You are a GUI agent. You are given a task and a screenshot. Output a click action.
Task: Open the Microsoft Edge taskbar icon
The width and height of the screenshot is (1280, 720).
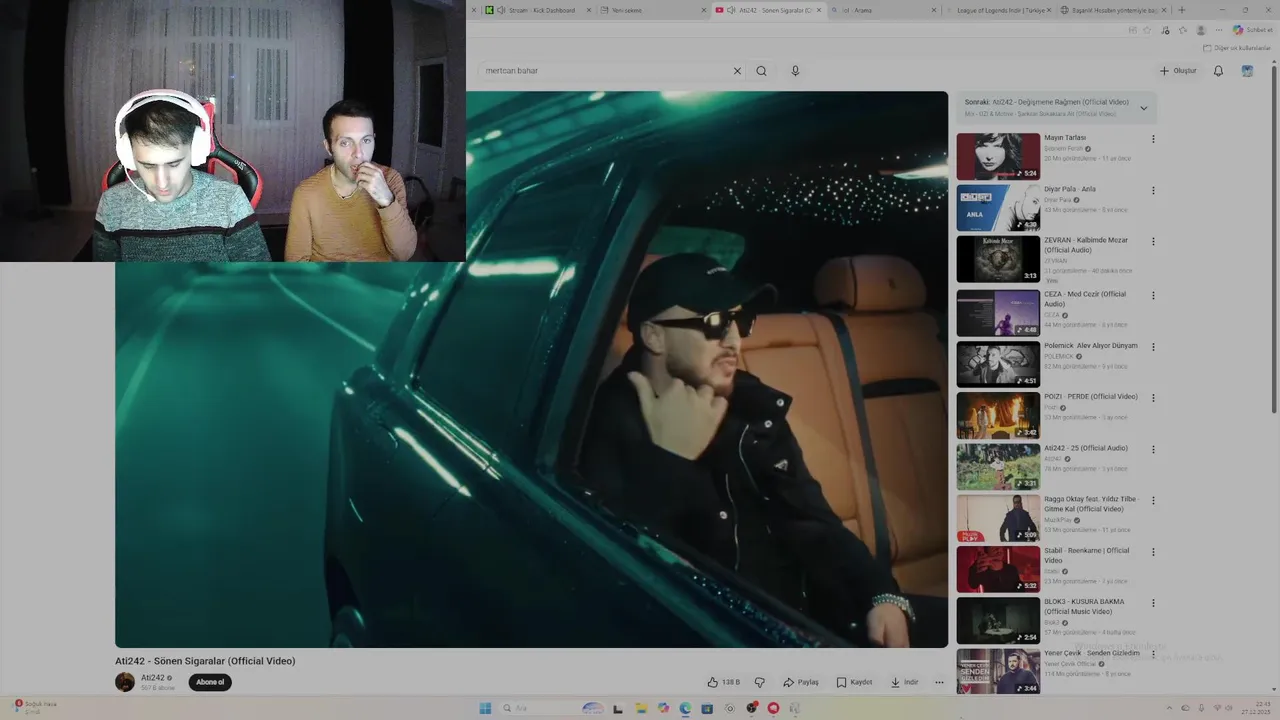tap(685, 708)
